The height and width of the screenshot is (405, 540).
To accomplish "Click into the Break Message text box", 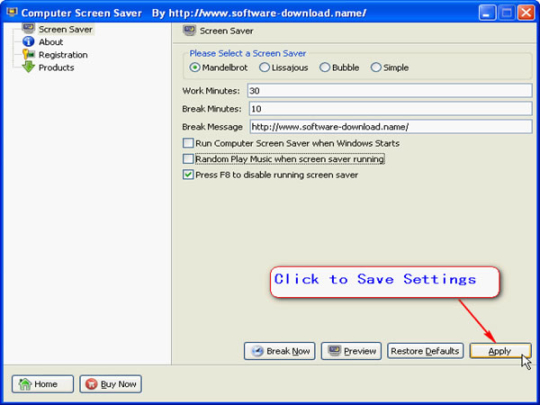I will [x=391, y=127].
